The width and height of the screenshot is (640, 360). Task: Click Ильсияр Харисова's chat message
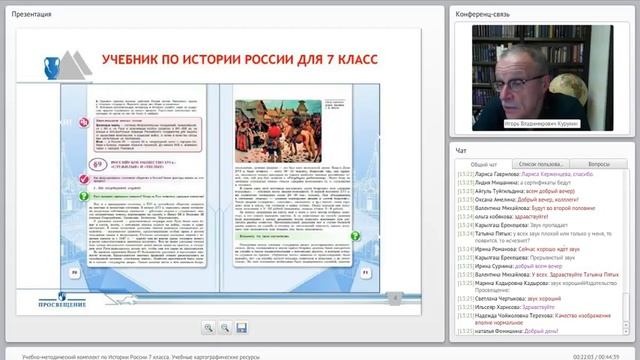(x=506, y=307)
